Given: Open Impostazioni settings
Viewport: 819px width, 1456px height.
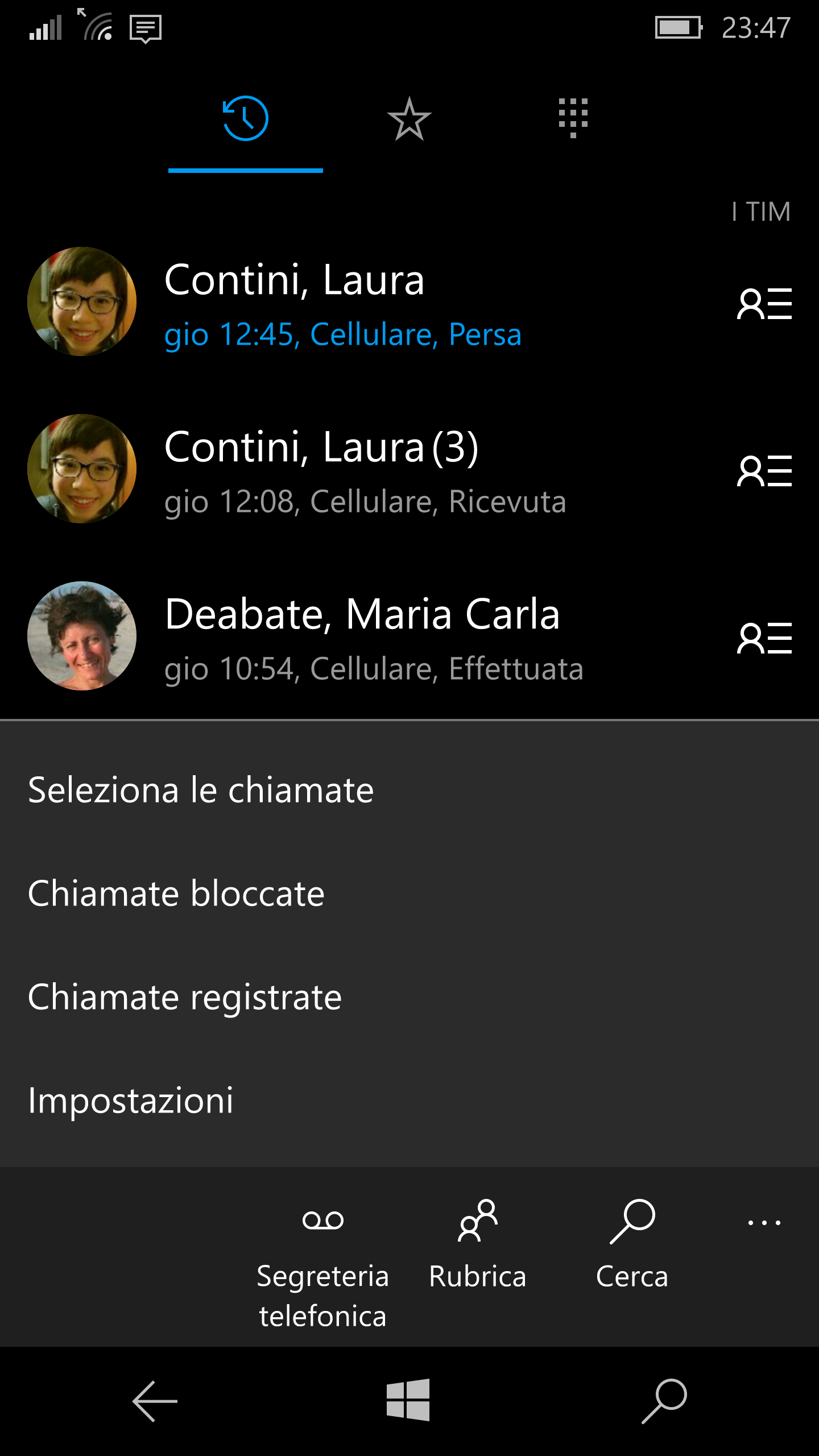Looking at the screenshot, I should tap(131, 1101).
